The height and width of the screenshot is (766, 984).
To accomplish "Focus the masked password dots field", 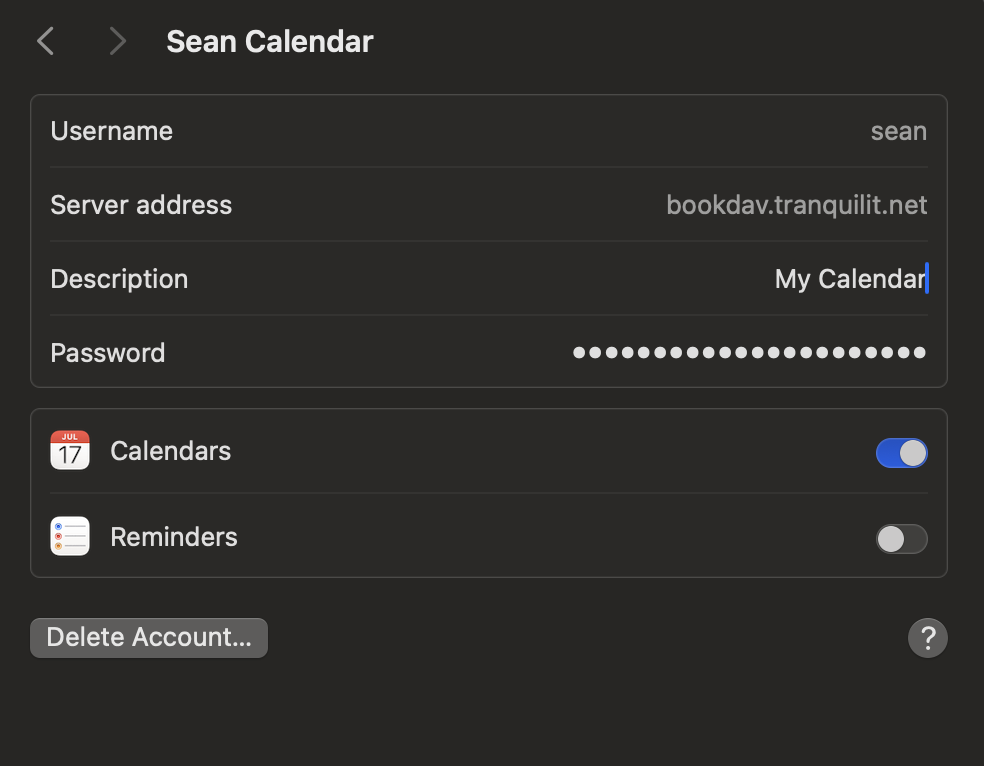I will (749, 353).
